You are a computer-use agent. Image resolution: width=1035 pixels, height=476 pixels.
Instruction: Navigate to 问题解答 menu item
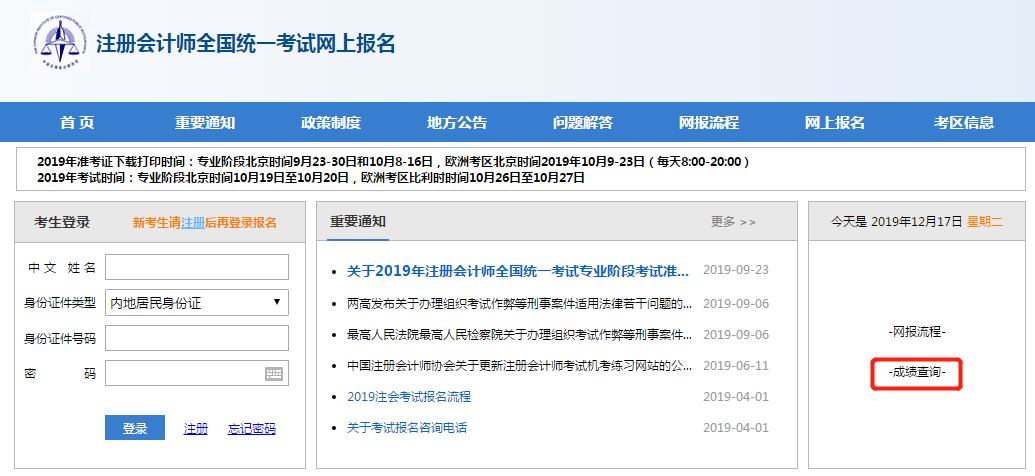pos(583,123)
